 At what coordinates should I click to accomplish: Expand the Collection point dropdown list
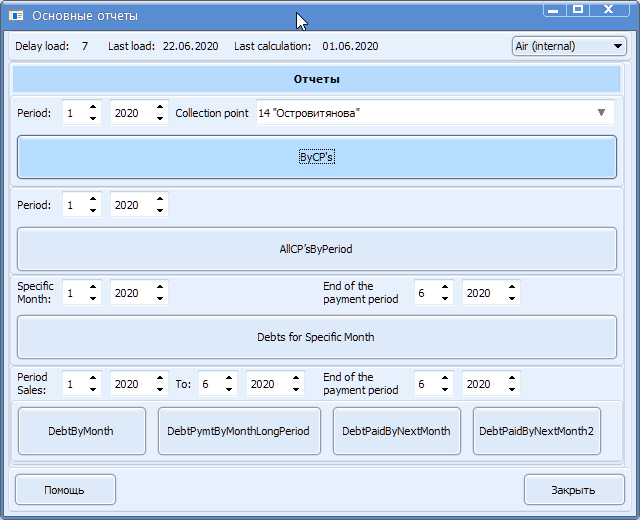[601, 113]
